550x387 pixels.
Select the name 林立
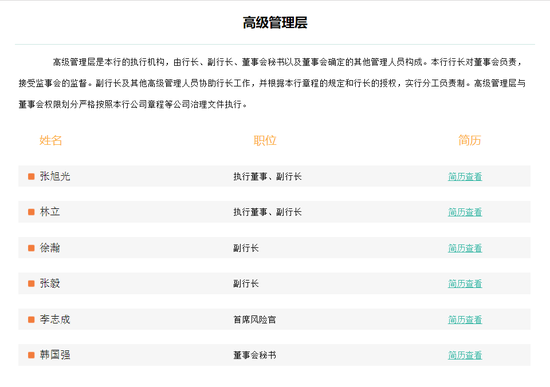pyautogui.click(x=50, y=212)
